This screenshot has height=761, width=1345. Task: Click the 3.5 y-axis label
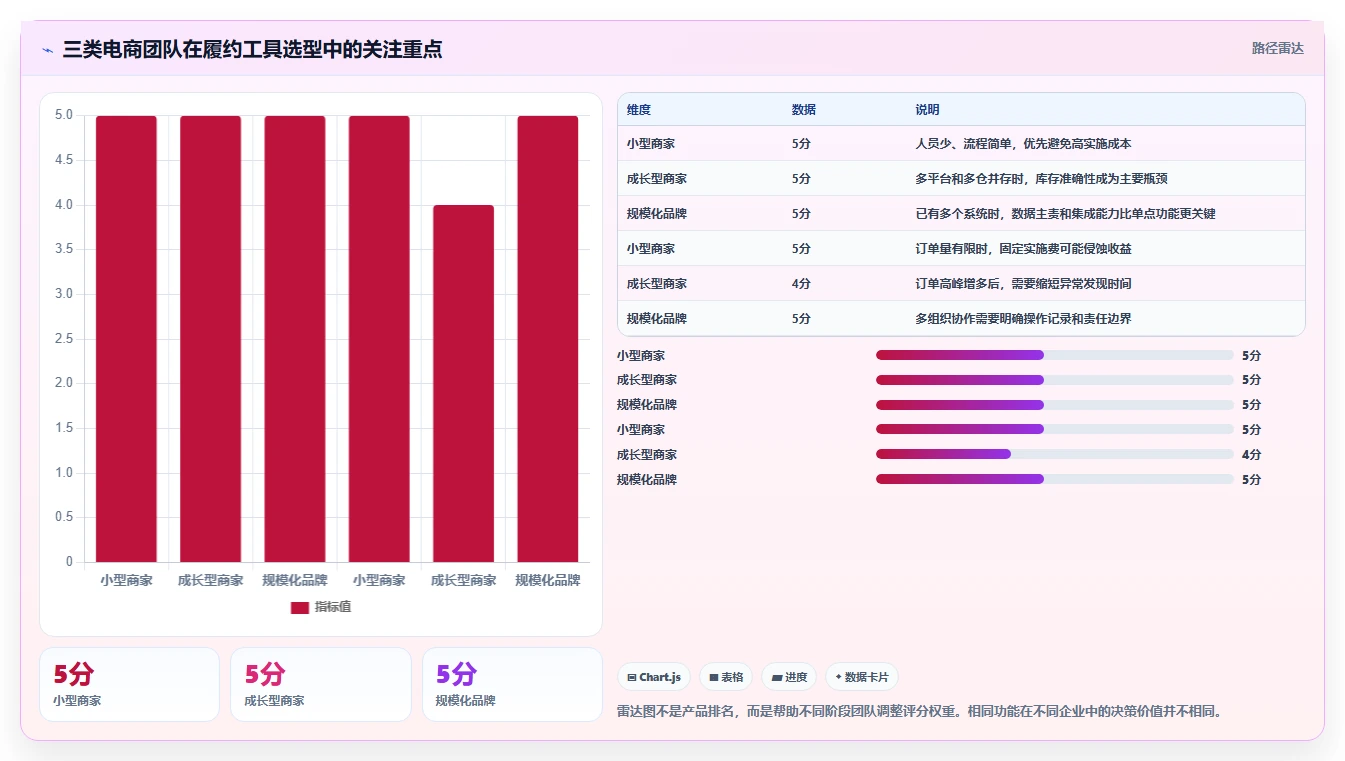[64, 249]
